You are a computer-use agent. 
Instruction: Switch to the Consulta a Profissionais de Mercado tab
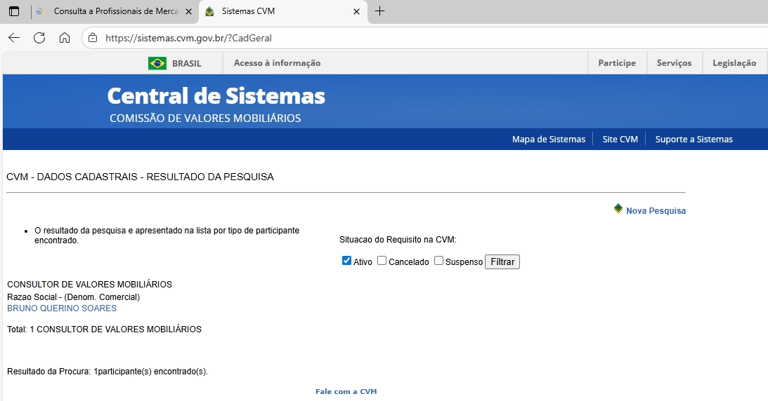pyautogui.click(x=116, y=11)
